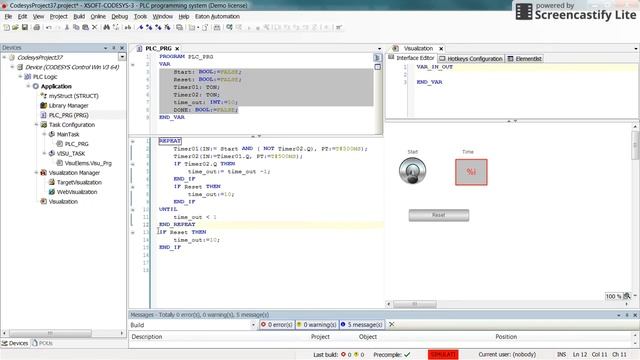This screenshot has width=640, height=360.
Task: Select VisuElems.Visu_Prg in the device tree
Action: pos(88,163)
